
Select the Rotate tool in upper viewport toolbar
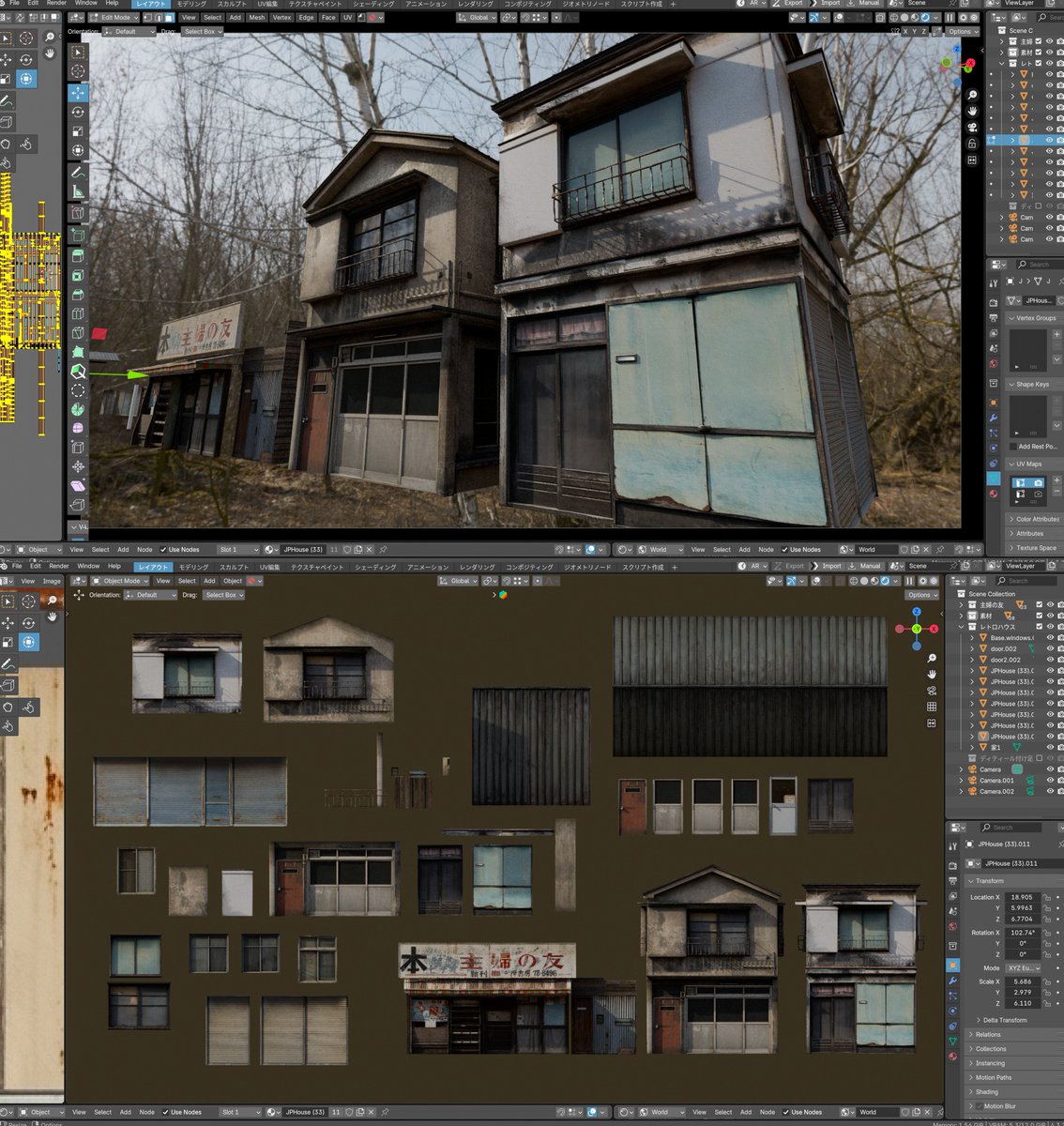[78, 113]
